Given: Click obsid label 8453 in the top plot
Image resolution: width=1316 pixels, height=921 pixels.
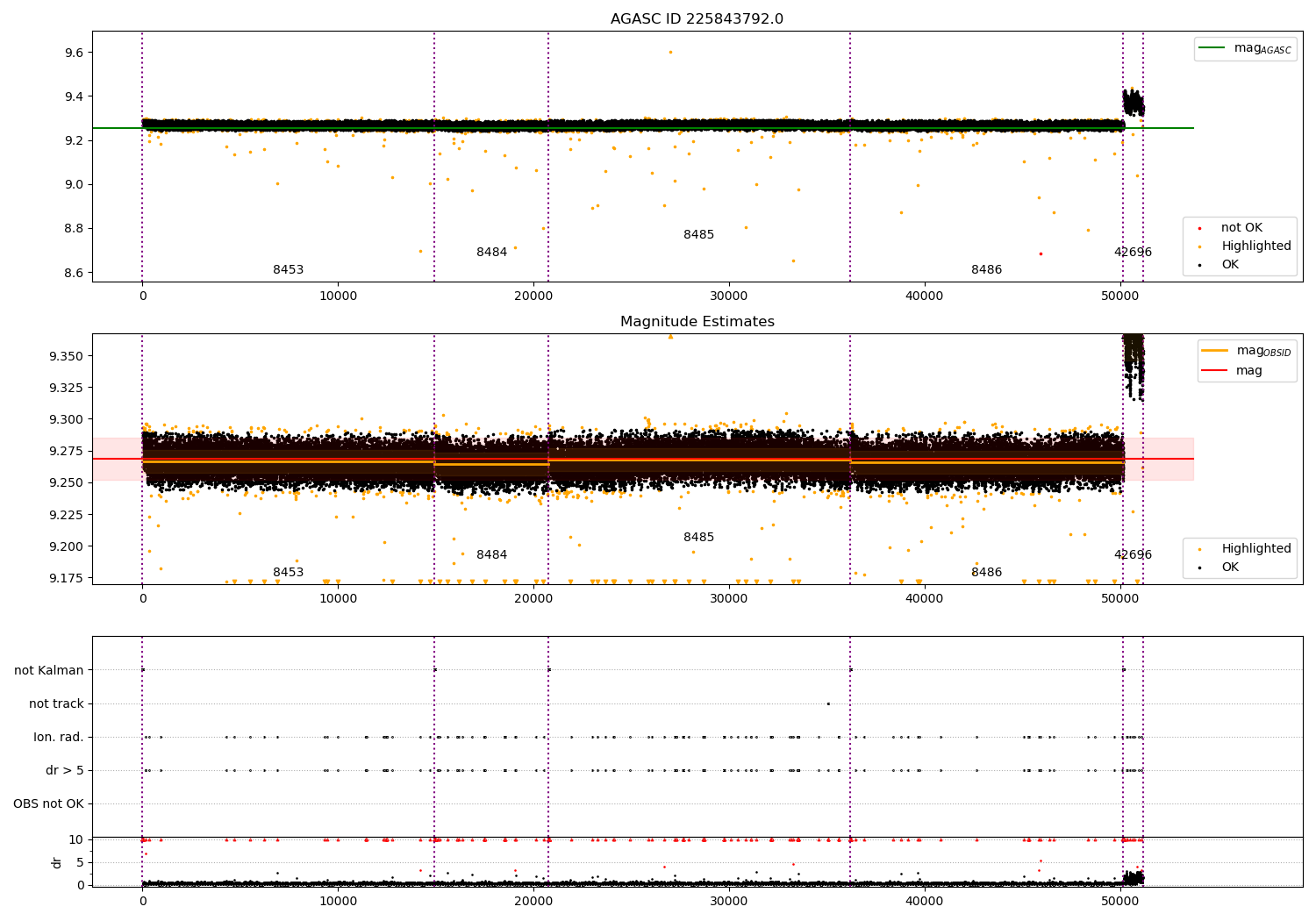Looking at the screenshot, I should tap(288, 270).
